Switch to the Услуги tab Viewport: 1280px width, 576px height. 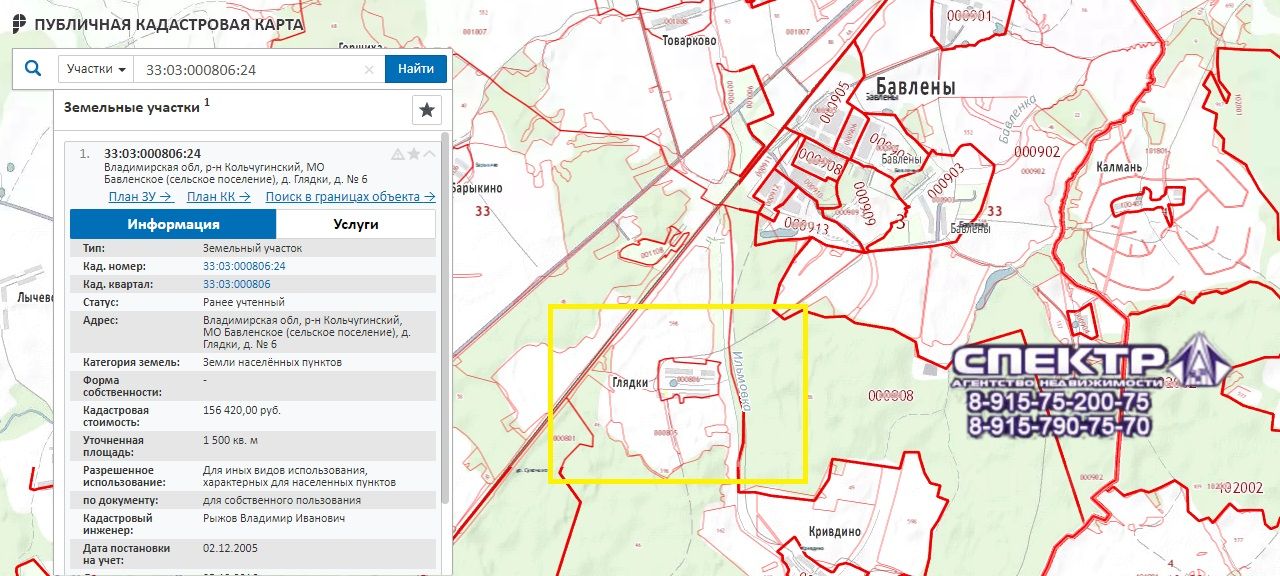coord(356,224)
